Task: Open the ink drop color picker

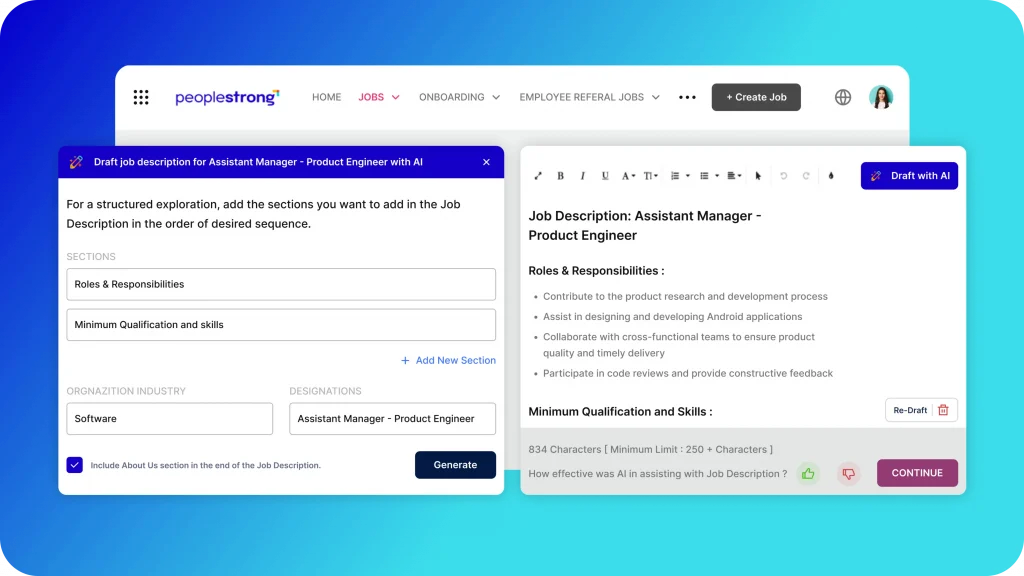Action: (x=830, y=176)
